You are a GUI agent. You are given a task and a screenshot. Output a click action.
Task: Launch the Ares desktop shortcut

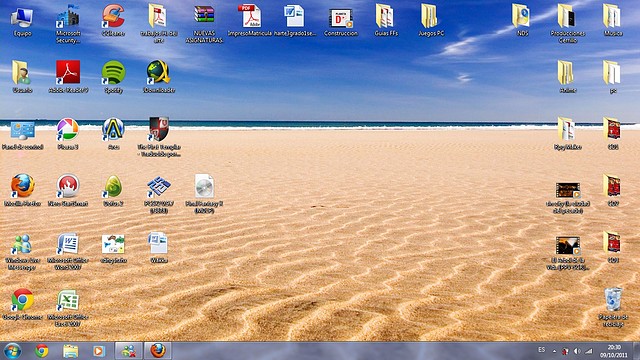click(x=113, y=129)
